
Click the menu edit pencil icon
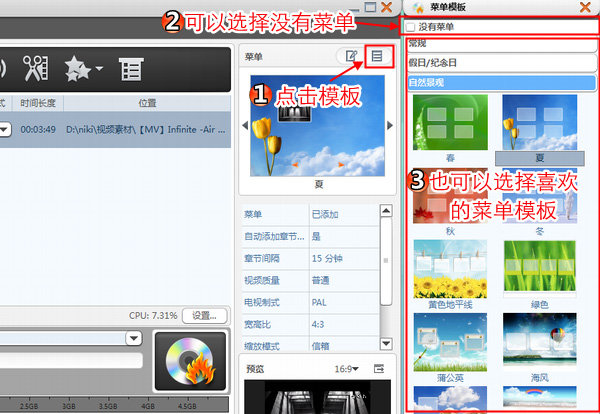pos(351,56)
